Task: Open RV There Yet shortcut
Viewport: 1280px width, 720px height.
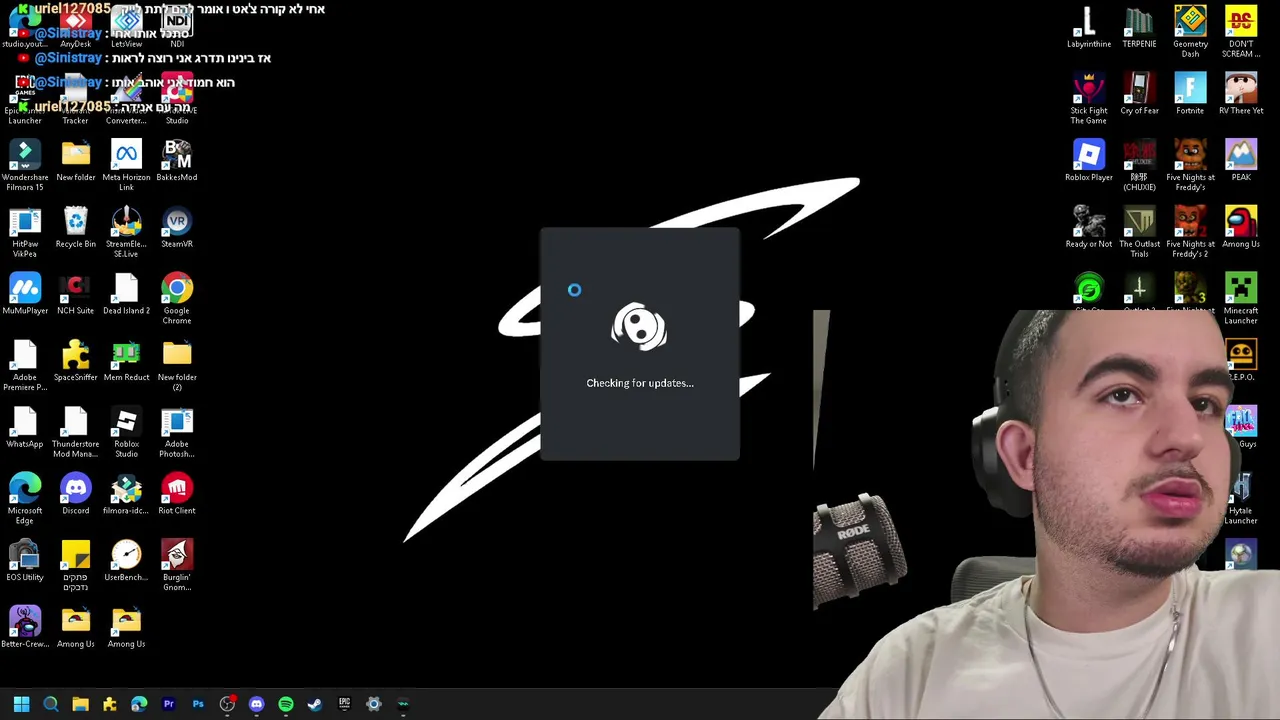Action: click(1241, 94)
